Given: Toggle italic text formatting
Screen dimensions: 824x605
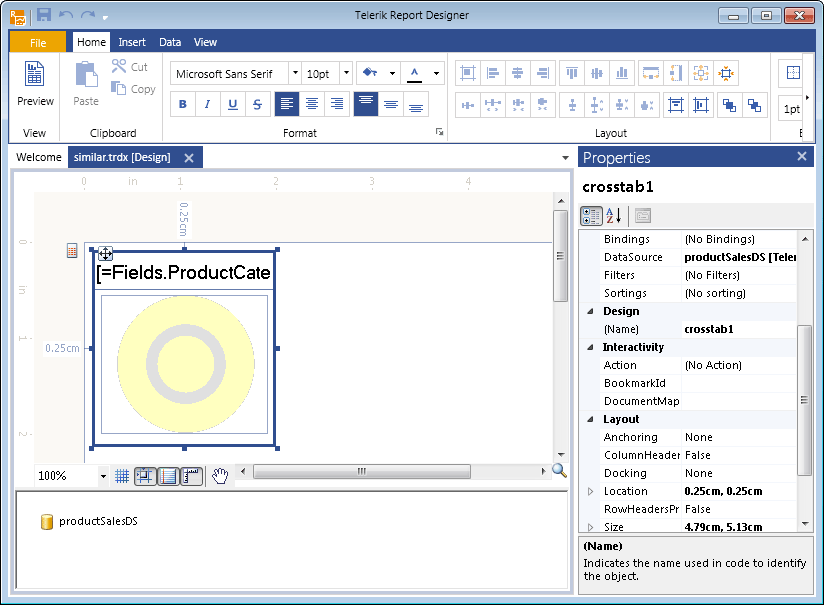Looking at the screenshot, I should coord(208,104).
